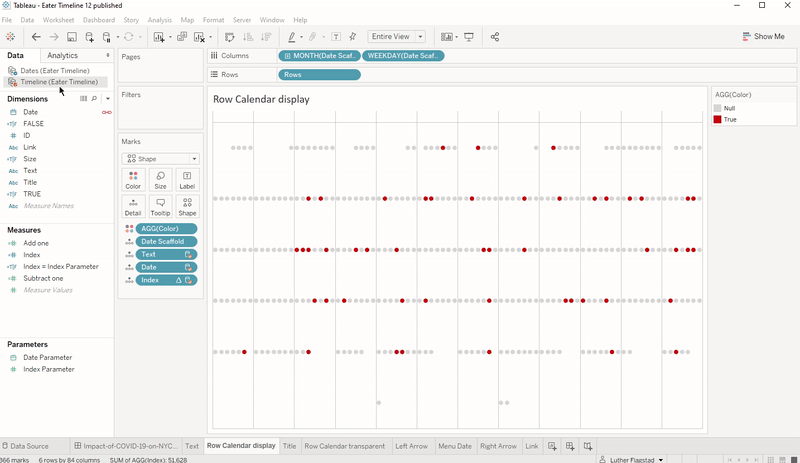
Task: Click the Save icon in toolbar
Action: pos(72,37)
